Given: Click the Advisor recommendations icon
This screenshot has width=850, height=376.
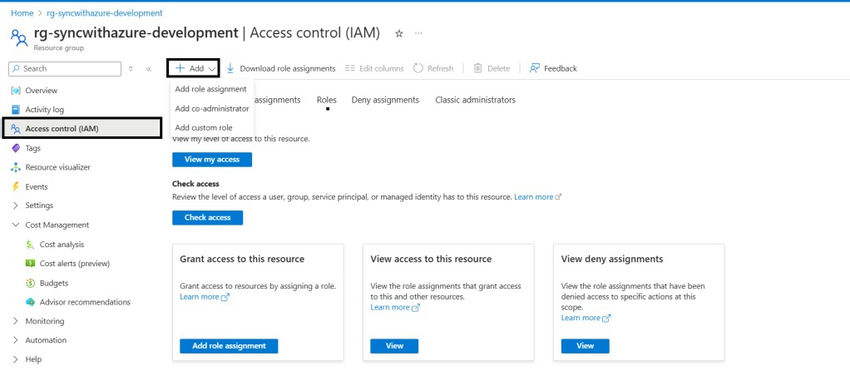Looking at the screenshot, I should click(x=30, y=302).
